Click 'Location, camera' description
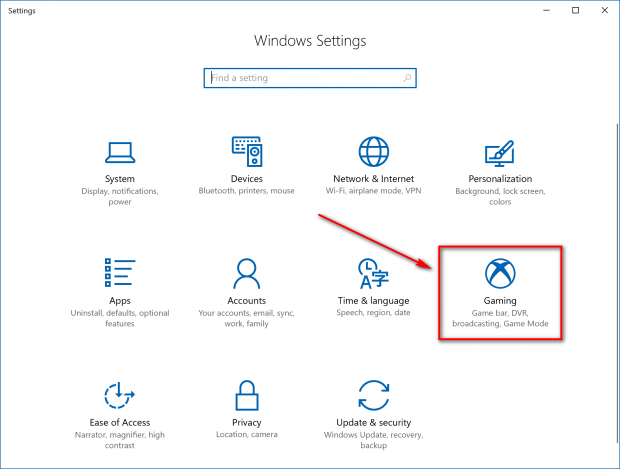This screenshot has height=469, width=620. 247,435
